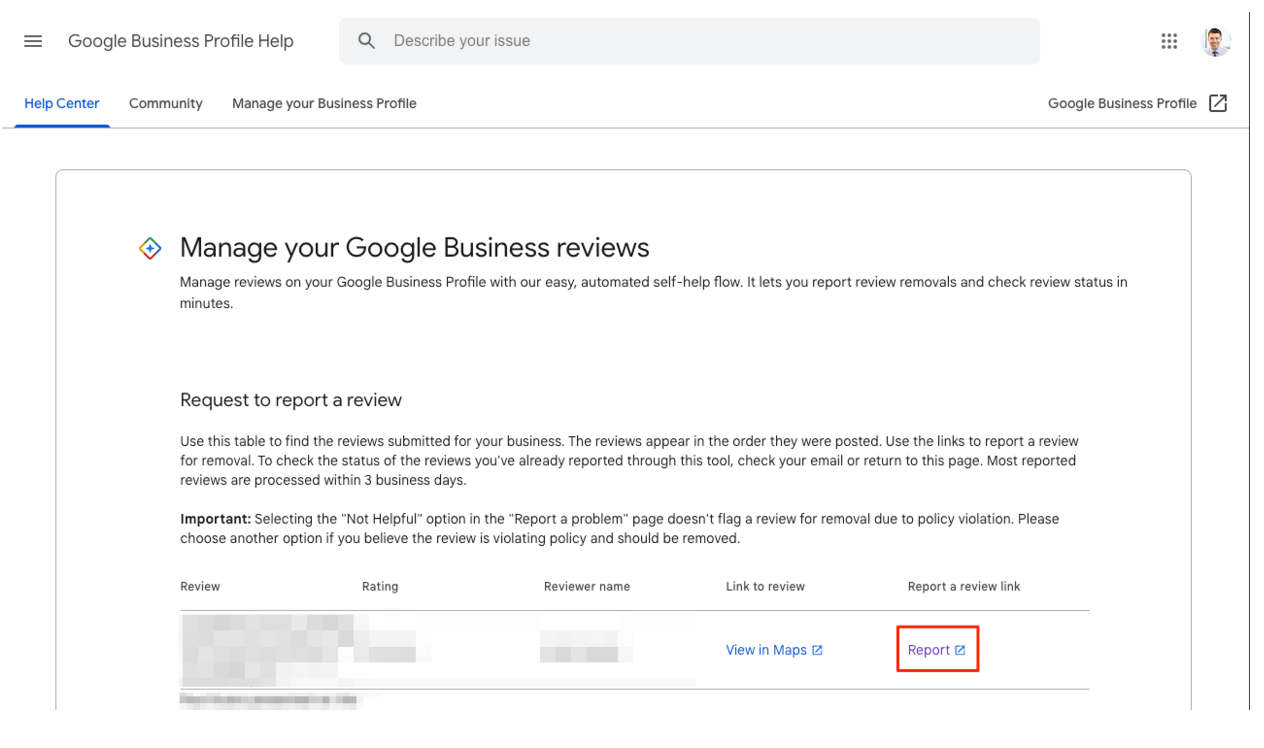Click the Report link
This screenshot has width=1264, height=748.
[929, 650]
